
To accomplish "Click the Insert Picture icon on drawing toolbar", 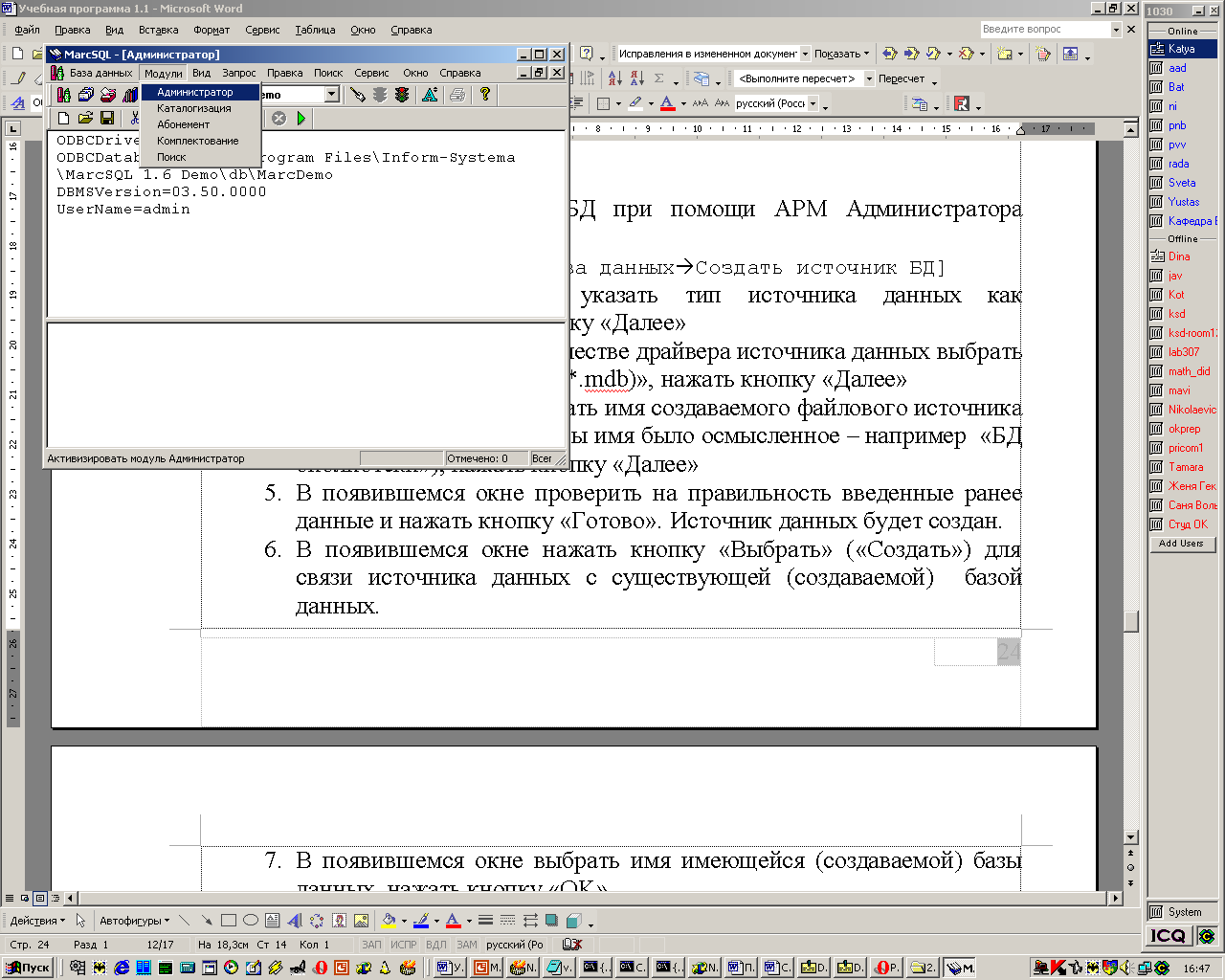I will [361, 921].
